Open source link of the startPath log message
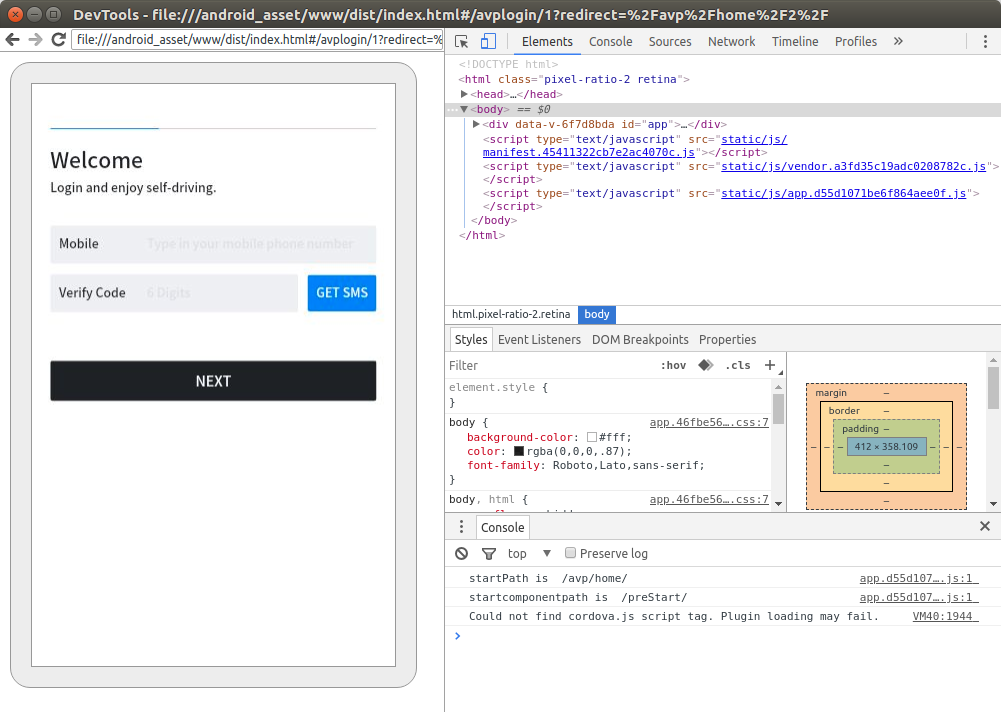 tap(919, 578)
